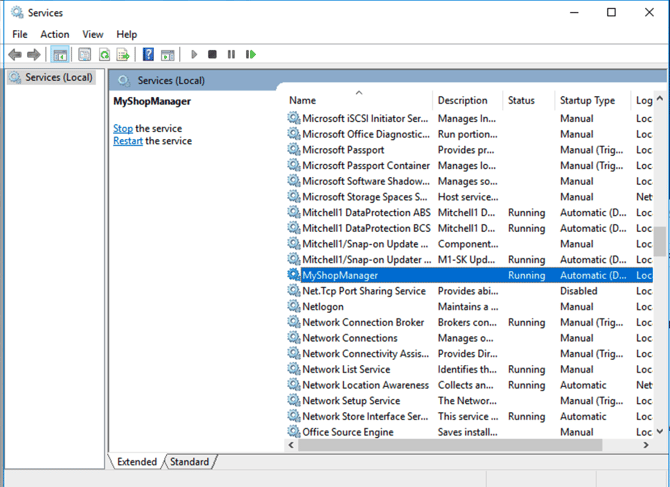The height and width of the screenshot is (487, 670).
Task: Click the vertical scrollbar down arrow
Action: point(660,430)
